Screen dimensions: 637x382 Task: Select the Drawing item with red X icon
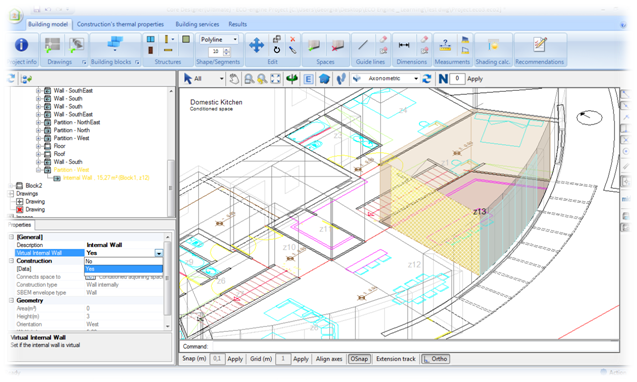point(35,210)
